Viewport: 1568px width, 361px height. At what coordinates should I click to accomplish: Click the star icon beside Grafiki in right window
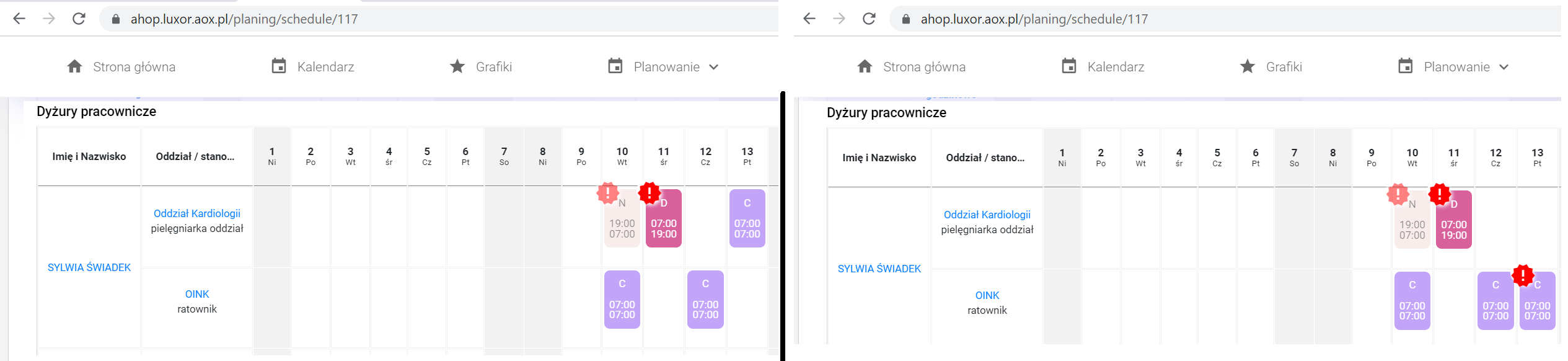[1248, 66]
